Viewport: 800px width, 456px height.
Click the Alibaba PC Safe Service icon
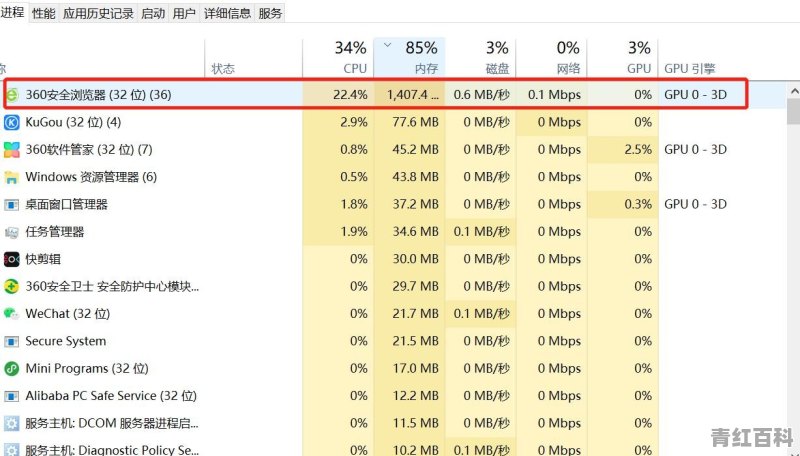[x=11, y=396]
